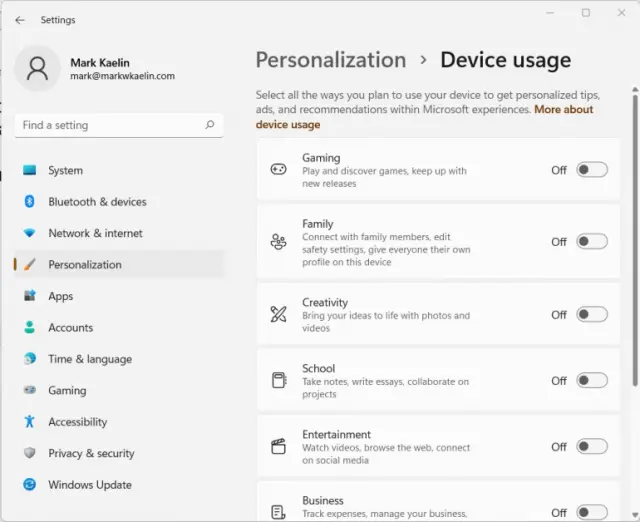Click the Bluetooth & devices icon
640x522 pixels.
pyautogui.click(x=29, y=202)
